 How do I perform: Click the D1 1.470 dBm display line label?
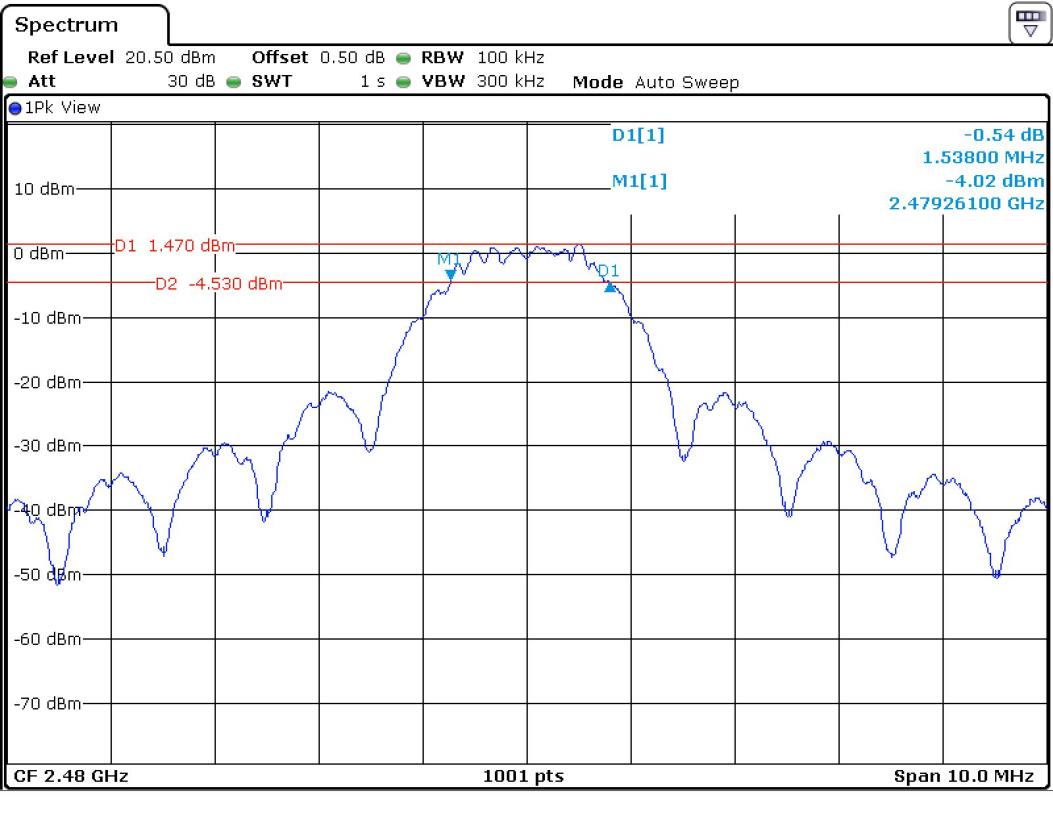coord(175,246)
